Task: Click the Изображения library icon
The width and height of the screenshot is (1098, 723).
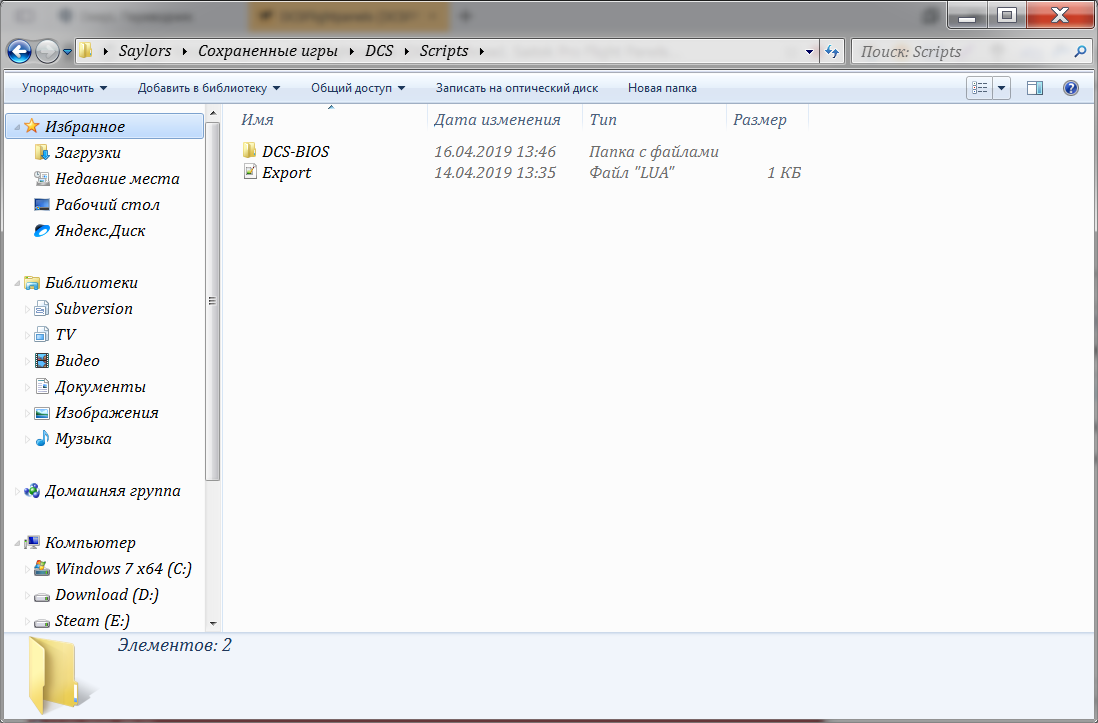Action: click(x=42, y=413)
